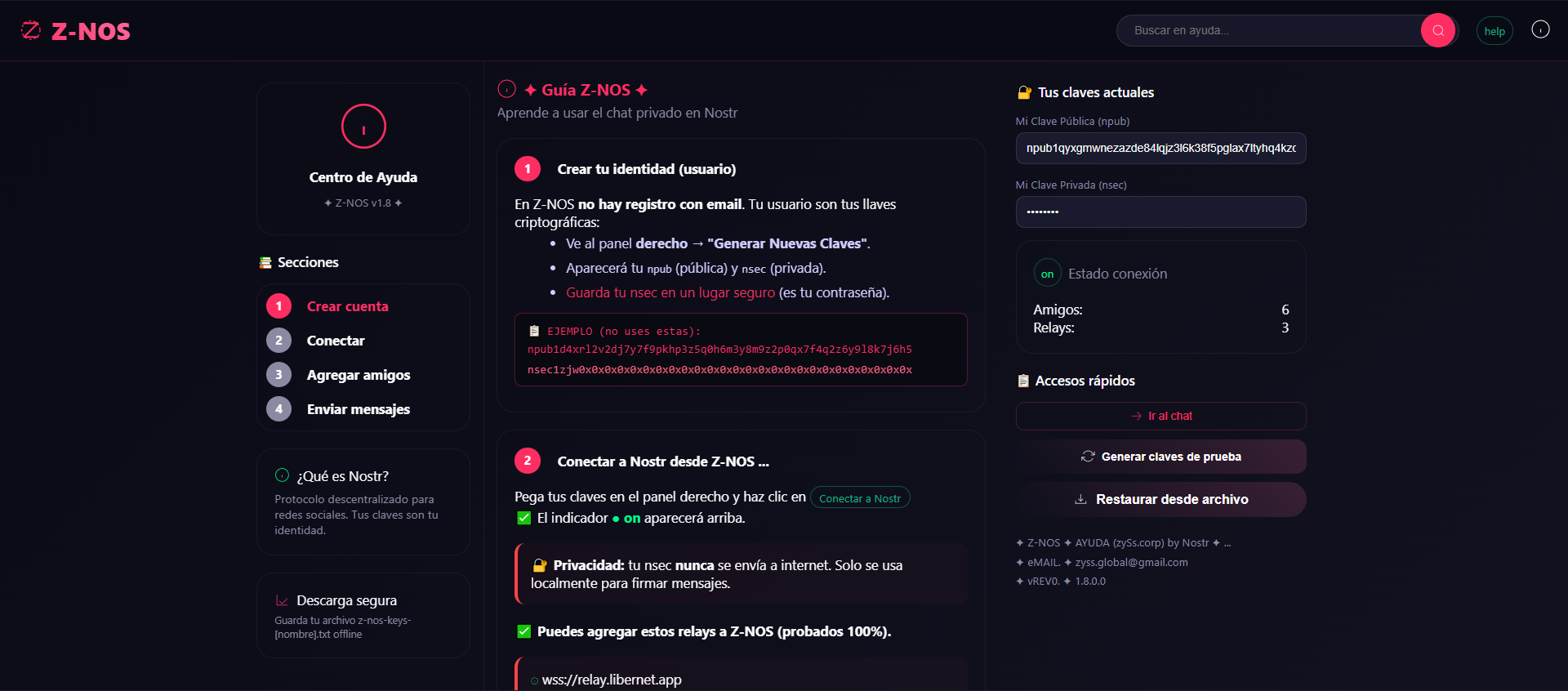This screenshot has width=1568, height=691.
Task: Select Crear cuenta in Secciones
Action: pos(347,306)
